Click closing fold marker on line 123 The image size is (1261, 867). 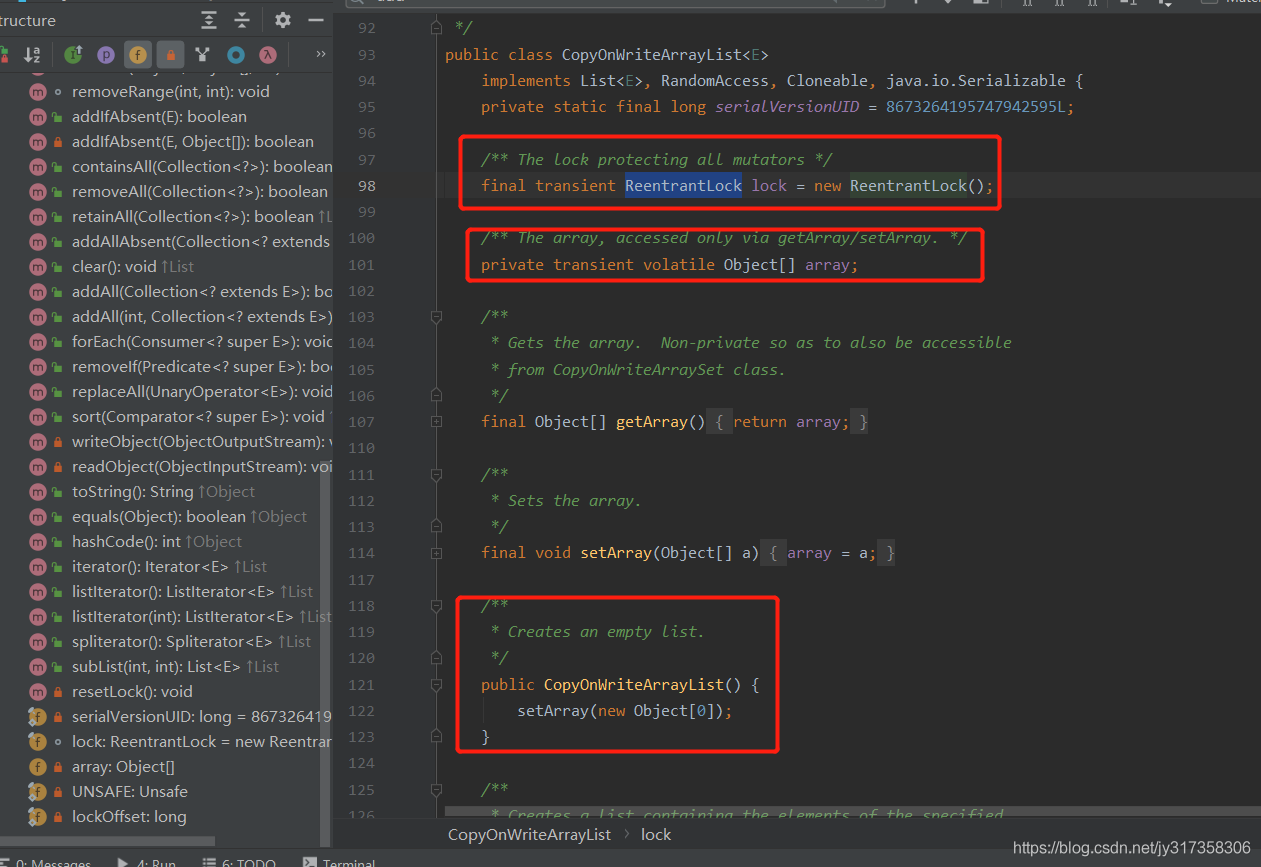point(436,737)
